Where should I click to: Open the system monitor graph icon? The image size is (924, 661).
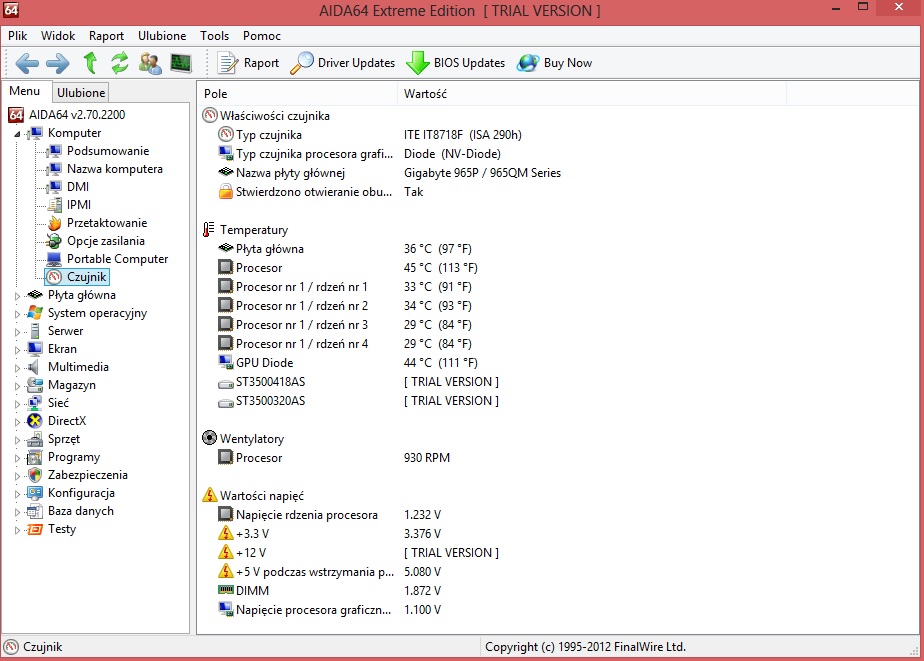(181, 63)
